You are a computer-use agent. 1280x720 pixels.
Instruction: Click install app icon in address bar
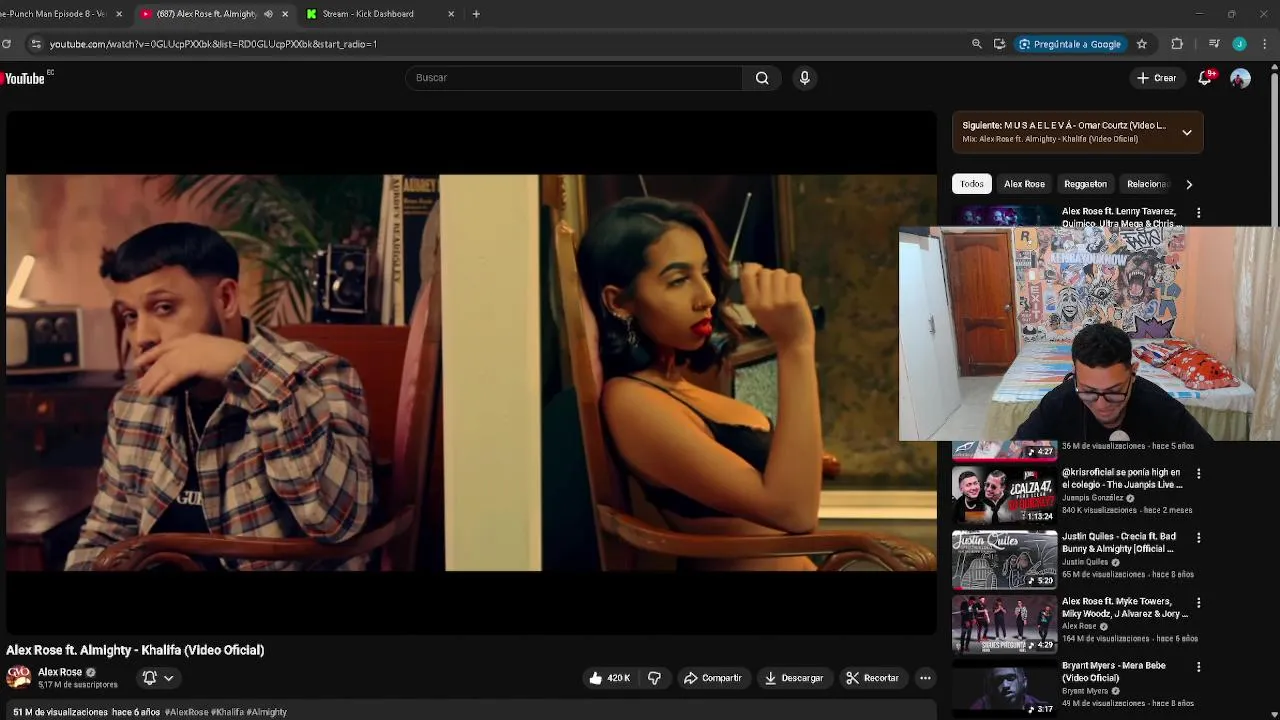pos(999,44)
